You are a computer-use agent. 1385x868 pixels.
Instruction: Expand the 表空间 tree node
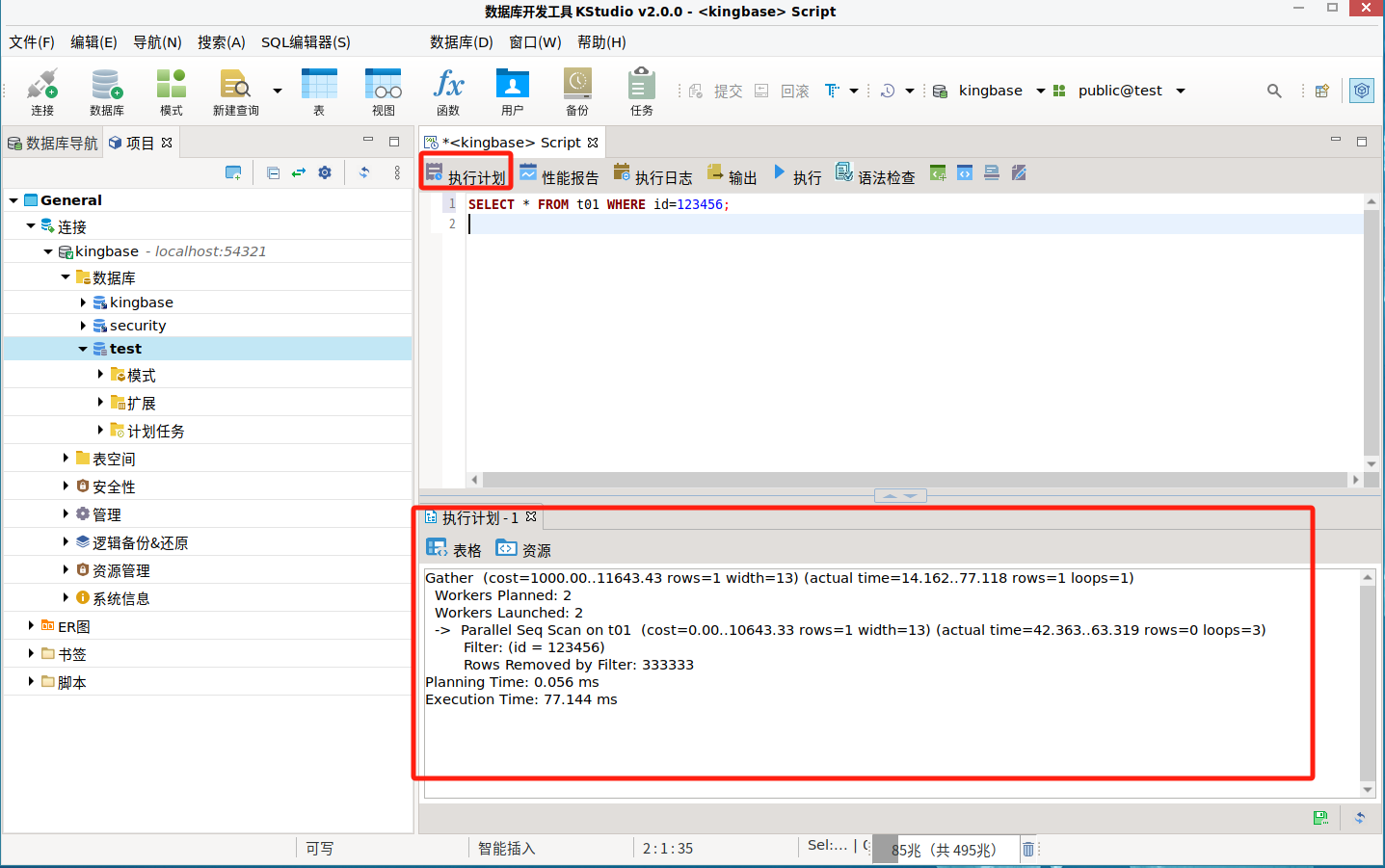[66, 459]
